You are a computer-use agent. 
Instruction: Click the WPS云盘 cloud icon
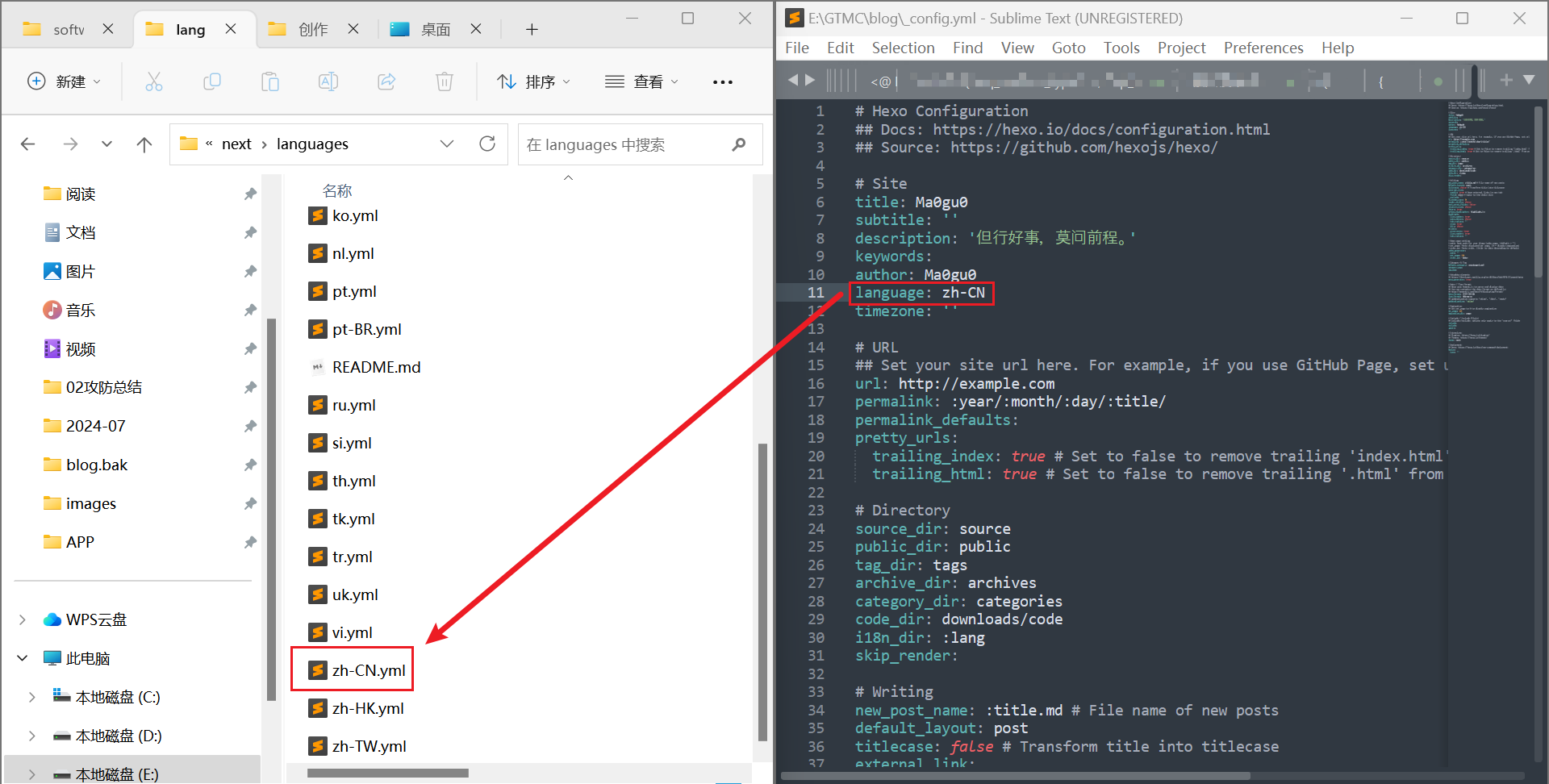(52, 619)
